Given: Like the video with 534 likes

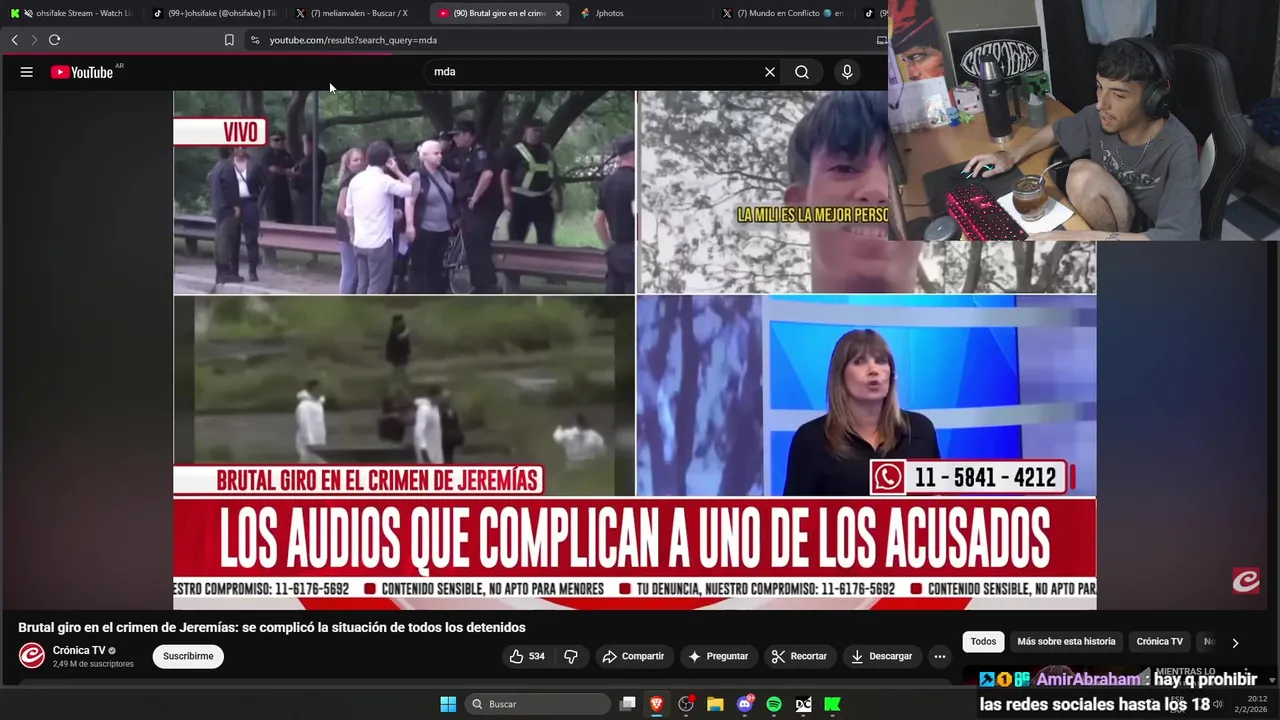Looking at the screenshot, I should (527, 656).
